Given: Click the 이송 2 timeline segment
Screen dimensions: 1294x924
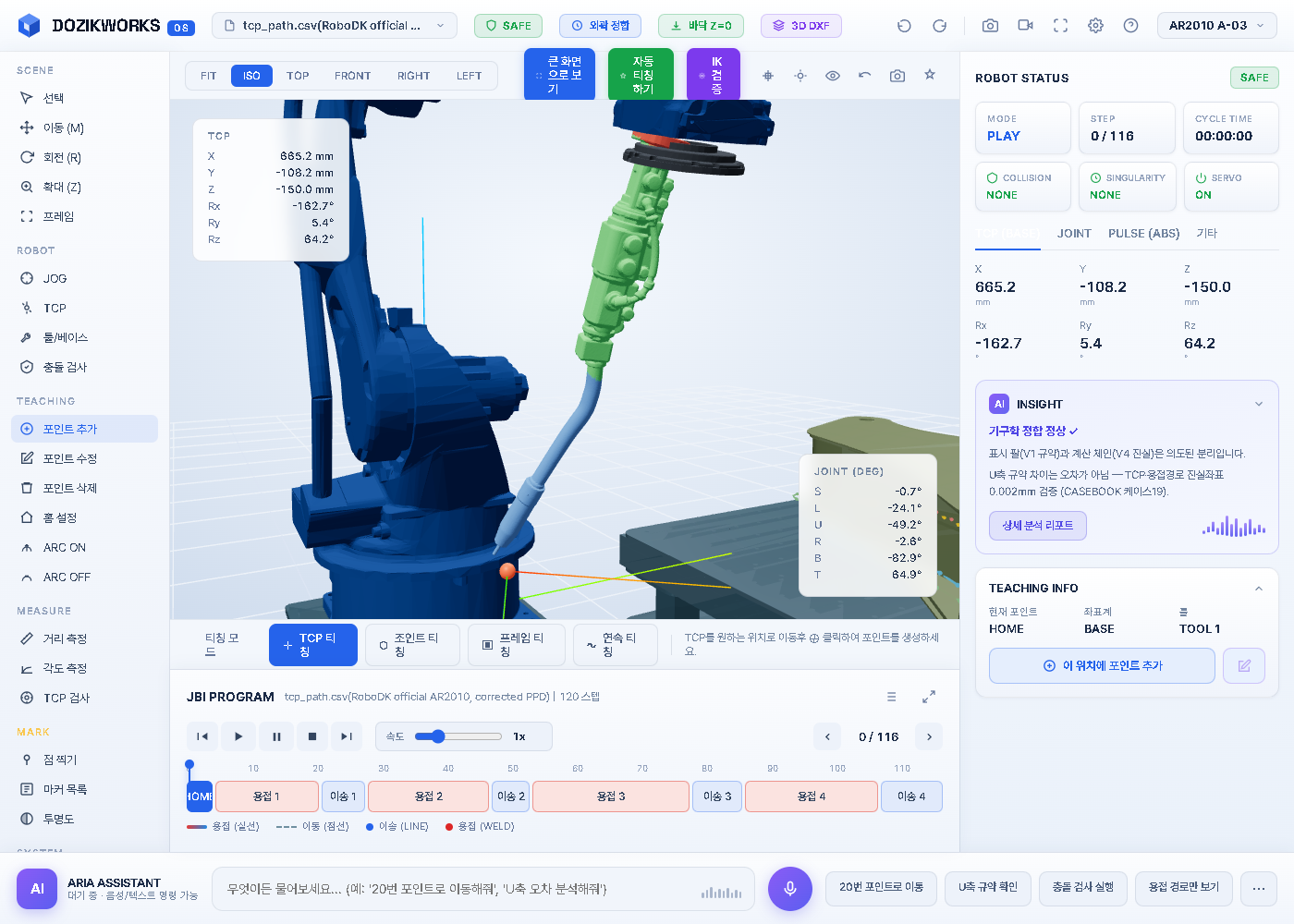Looking at the screenshot, I should coord(511,796).
